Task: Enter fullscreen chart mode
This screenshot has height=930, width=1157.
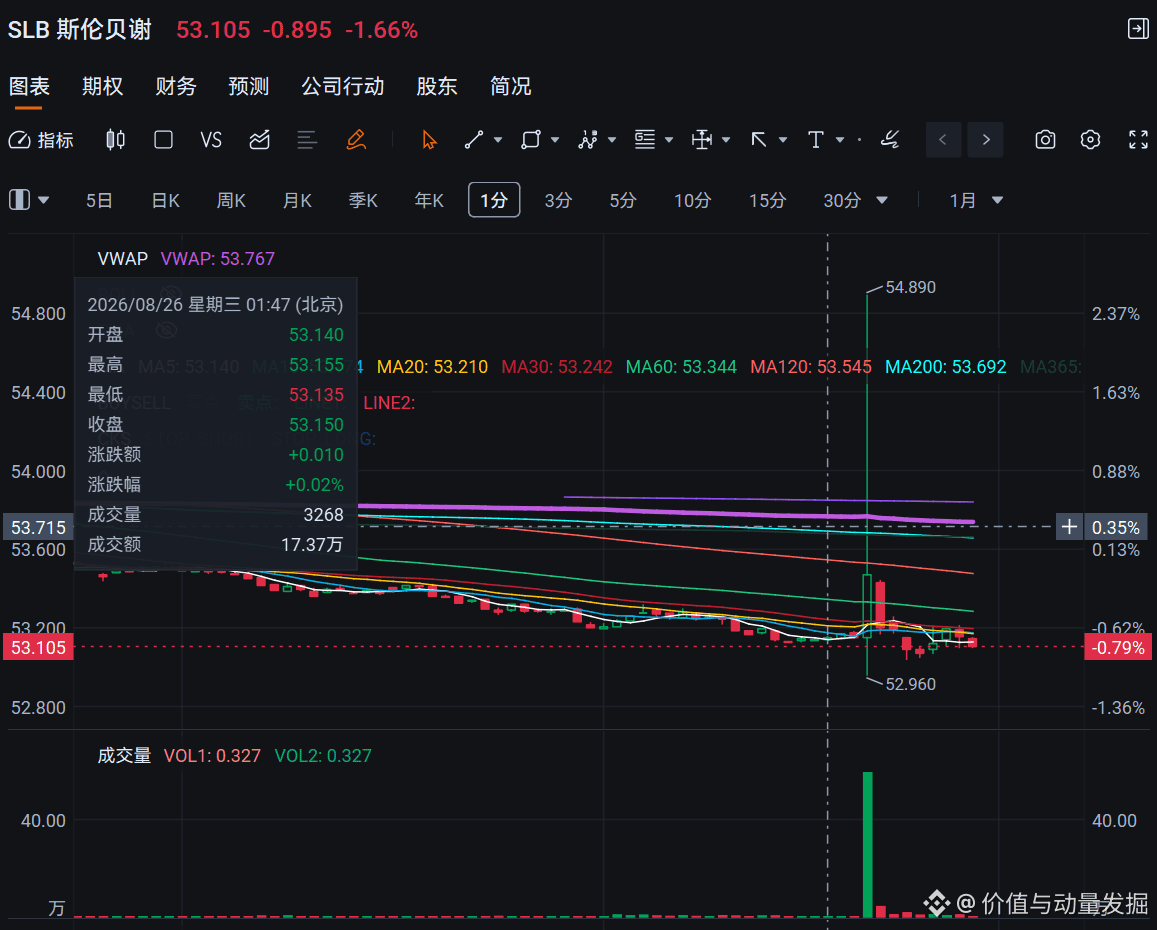Action: click(x=1139, y=140)
